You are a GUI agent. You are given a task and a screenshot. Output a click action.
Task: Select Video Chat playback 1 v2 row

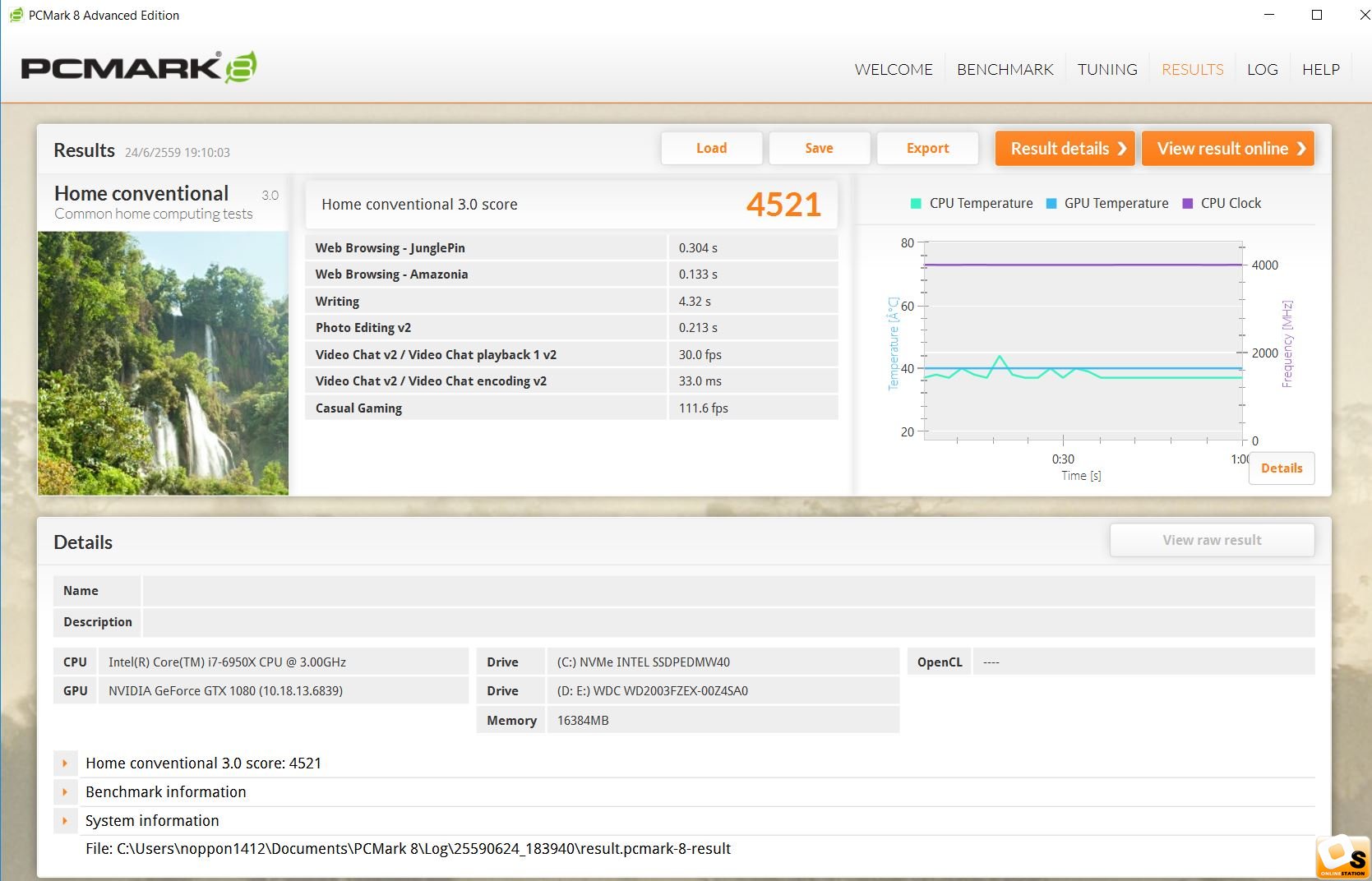(571, 354)
